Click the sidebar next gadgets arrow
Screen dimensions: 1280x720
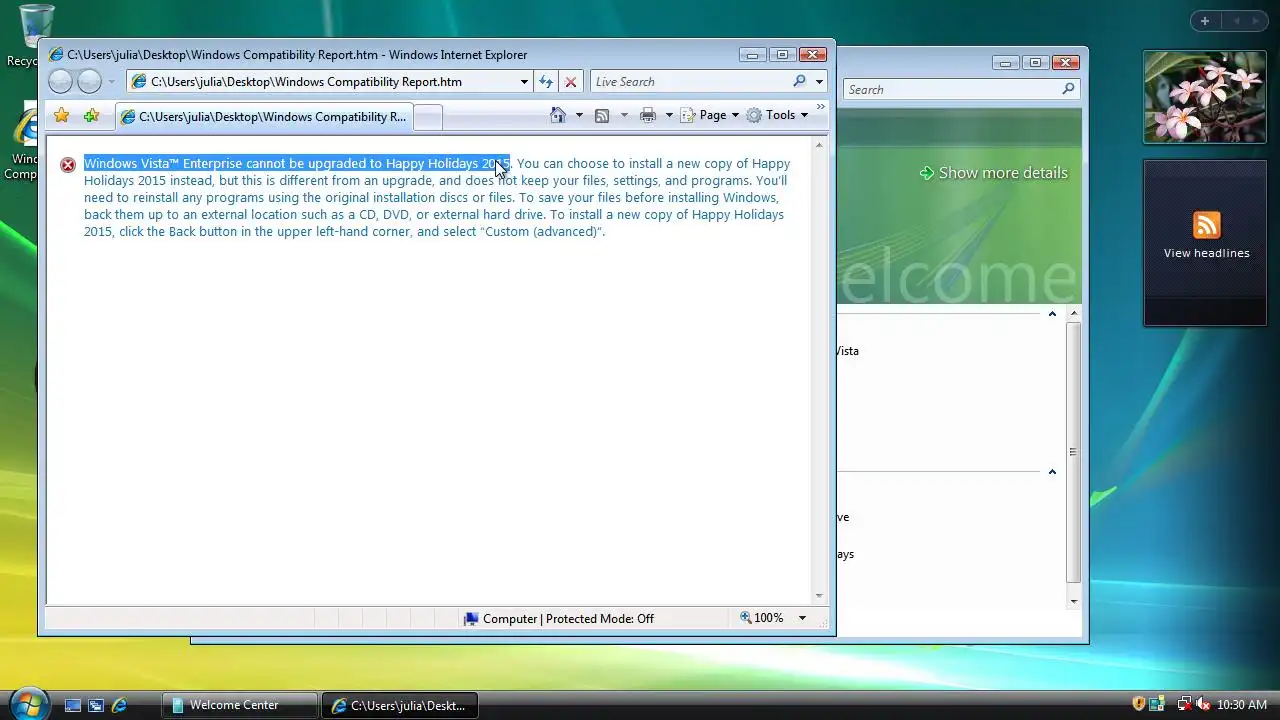coord(1257,21)
